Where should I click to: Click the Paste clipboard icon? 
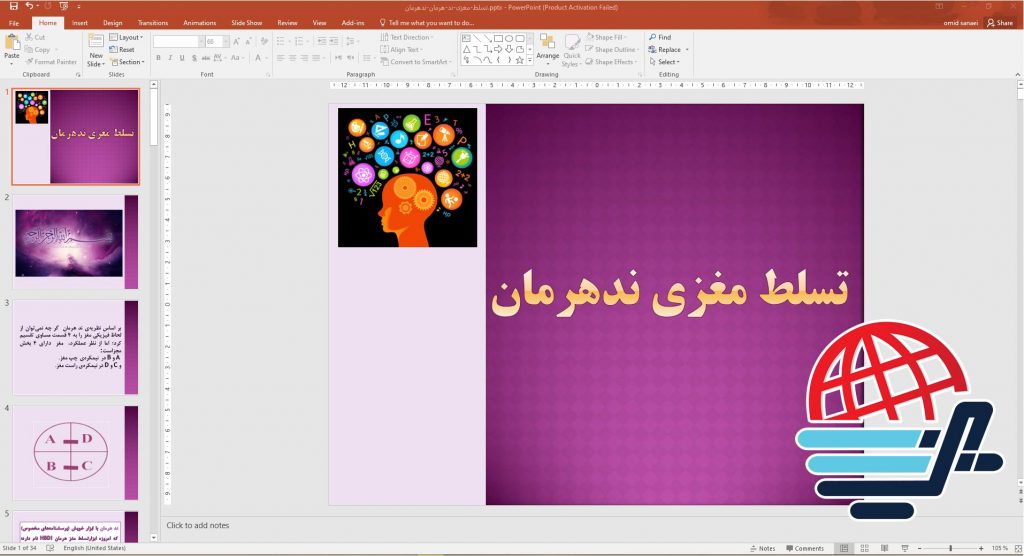pyautogui.click(x=12, y=44)
